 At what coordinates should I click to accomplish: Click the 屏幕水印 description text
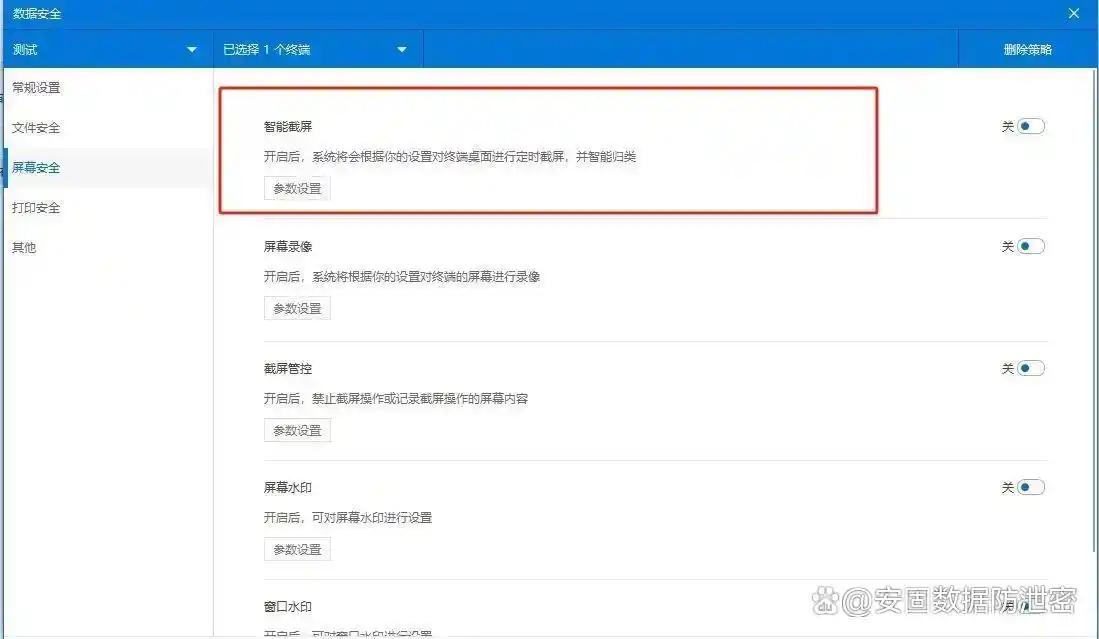click(348, 518)
